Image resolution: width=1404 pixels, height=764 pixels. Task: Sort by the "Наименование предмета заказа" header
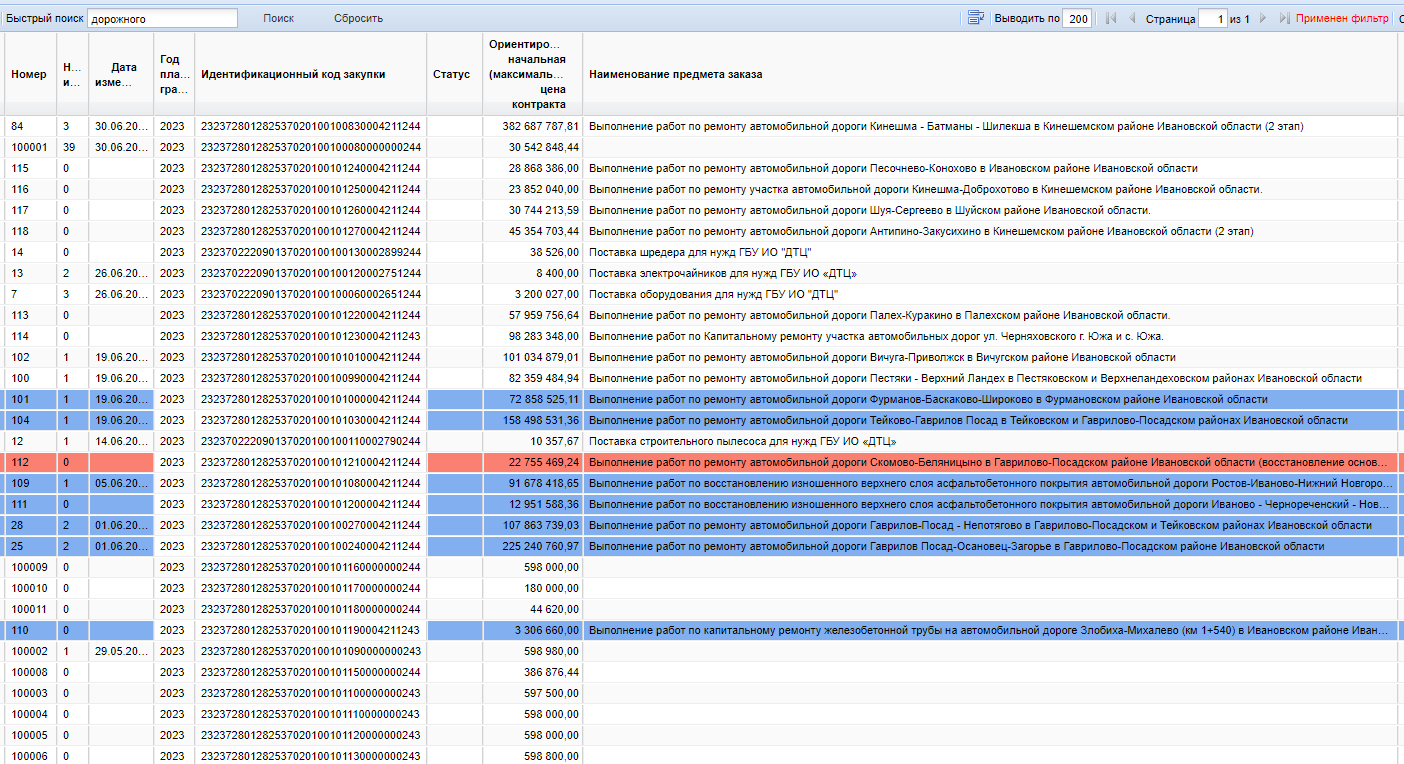[990, 74]
